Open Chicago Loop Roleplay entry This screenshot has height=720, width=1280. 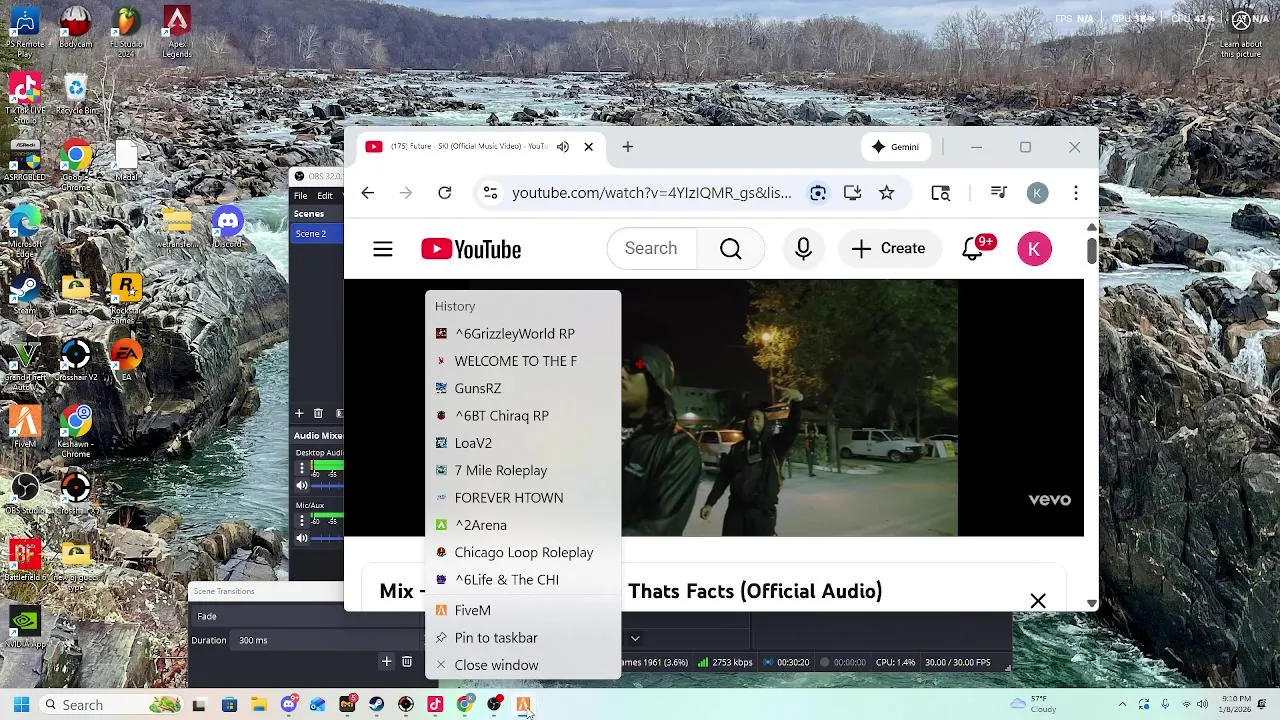coord(522,552)
